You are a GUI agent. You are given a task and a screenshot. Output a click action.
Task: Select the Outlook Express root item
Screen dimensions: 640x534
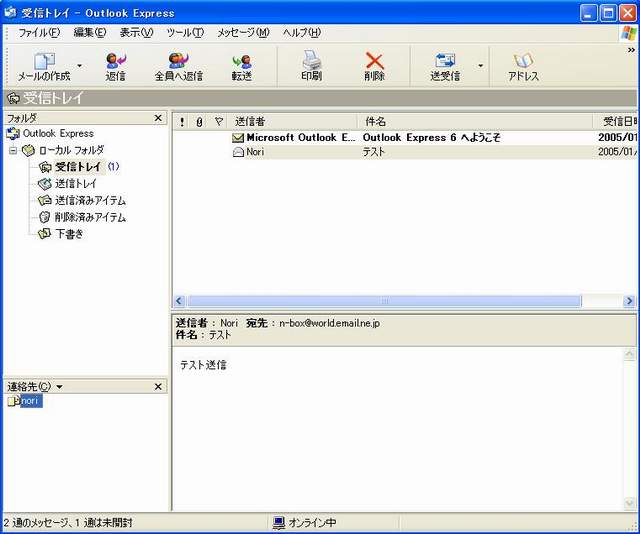pos(58,134)
